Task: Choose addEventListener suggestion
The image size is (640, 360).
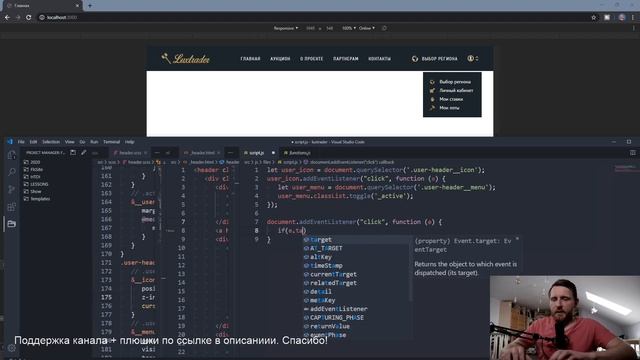Action: coord(356,309)
